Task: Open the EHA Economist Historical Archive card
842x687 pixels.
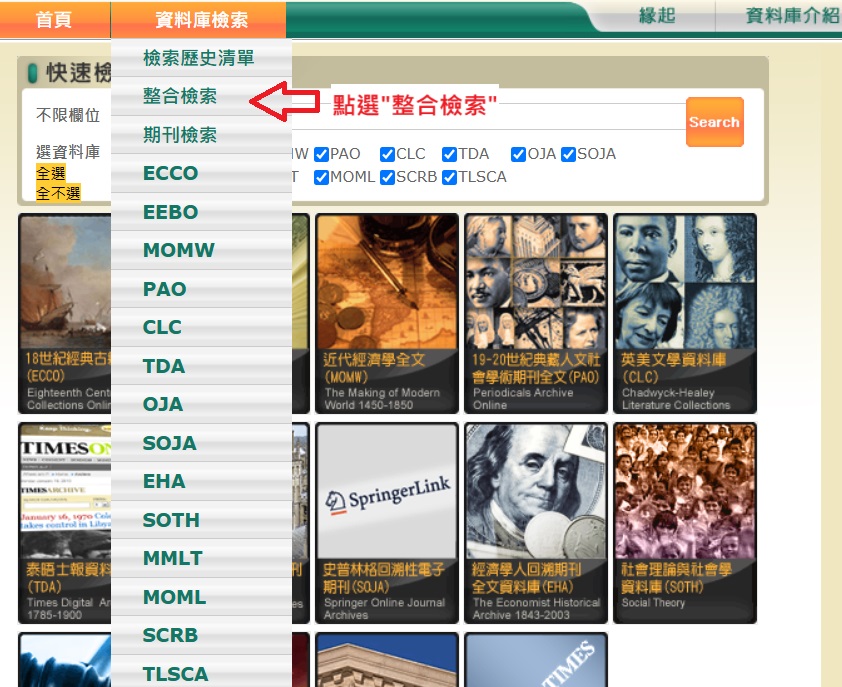Action: pos(536,523)
